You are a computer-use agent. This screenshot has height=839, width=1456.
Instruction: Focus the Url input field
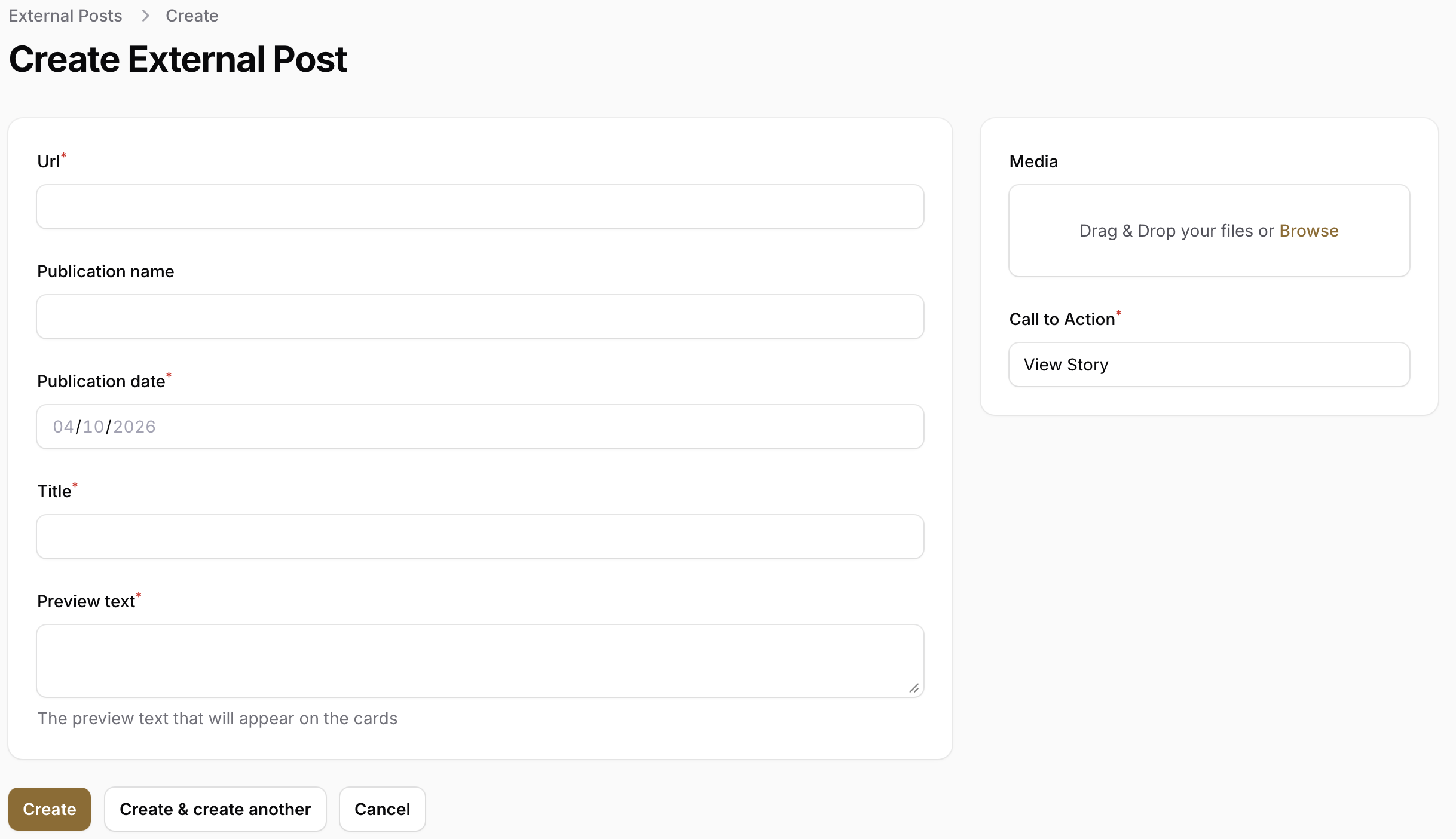click(480, 207)
